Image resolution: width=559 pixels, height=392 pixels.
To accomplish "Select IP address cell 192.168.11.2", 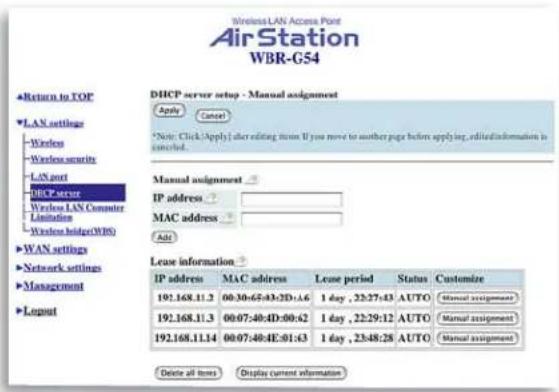I will click(185, 298).
